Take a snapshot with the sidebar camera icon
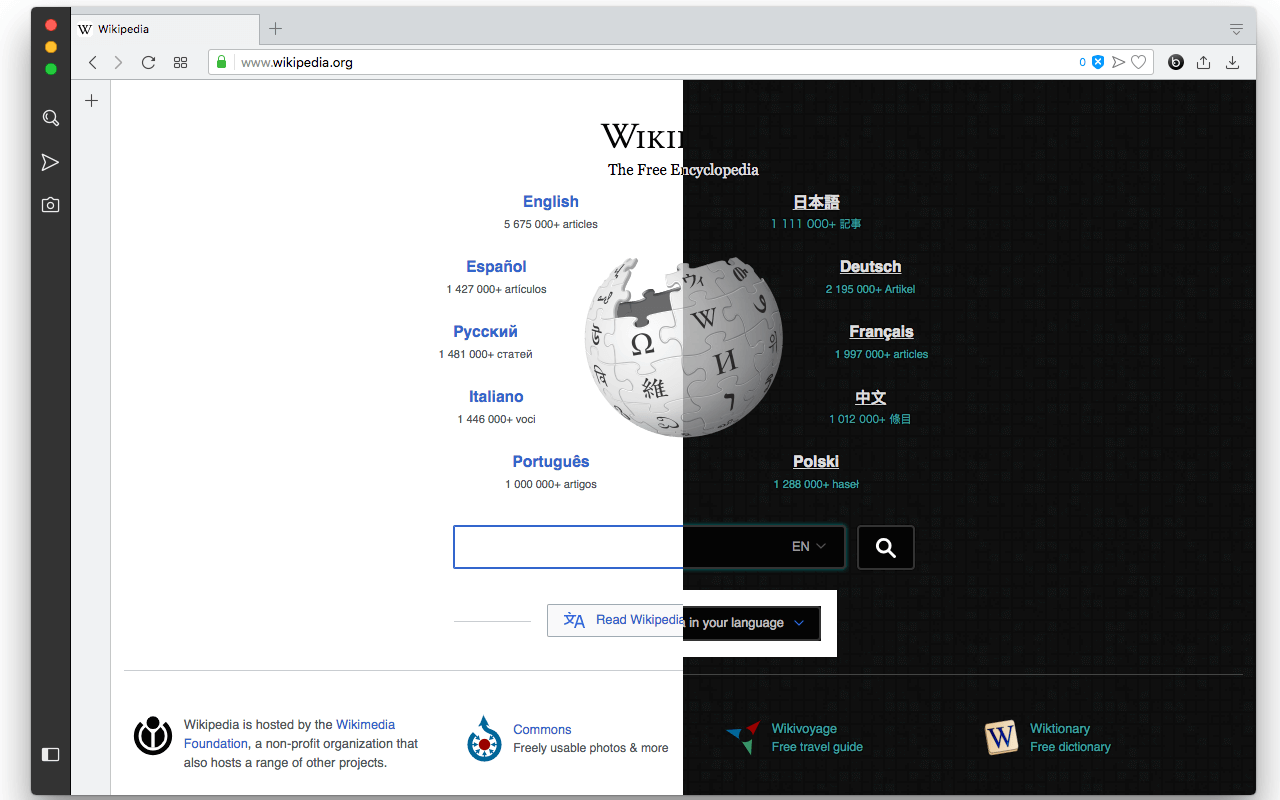The width and height of the screenshot is (1280, 800). click(50, 205)
